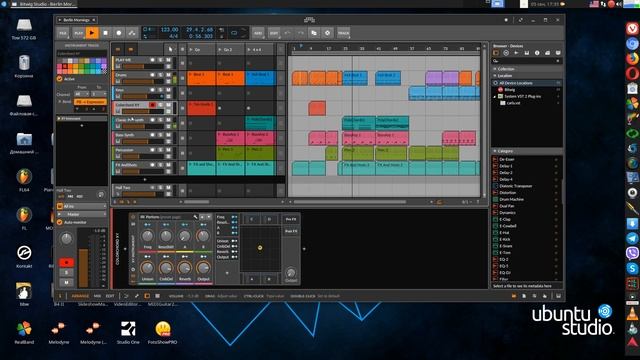Expand the Collection section in browser
This screenshot has width=640, height=360.
(496, 69)
